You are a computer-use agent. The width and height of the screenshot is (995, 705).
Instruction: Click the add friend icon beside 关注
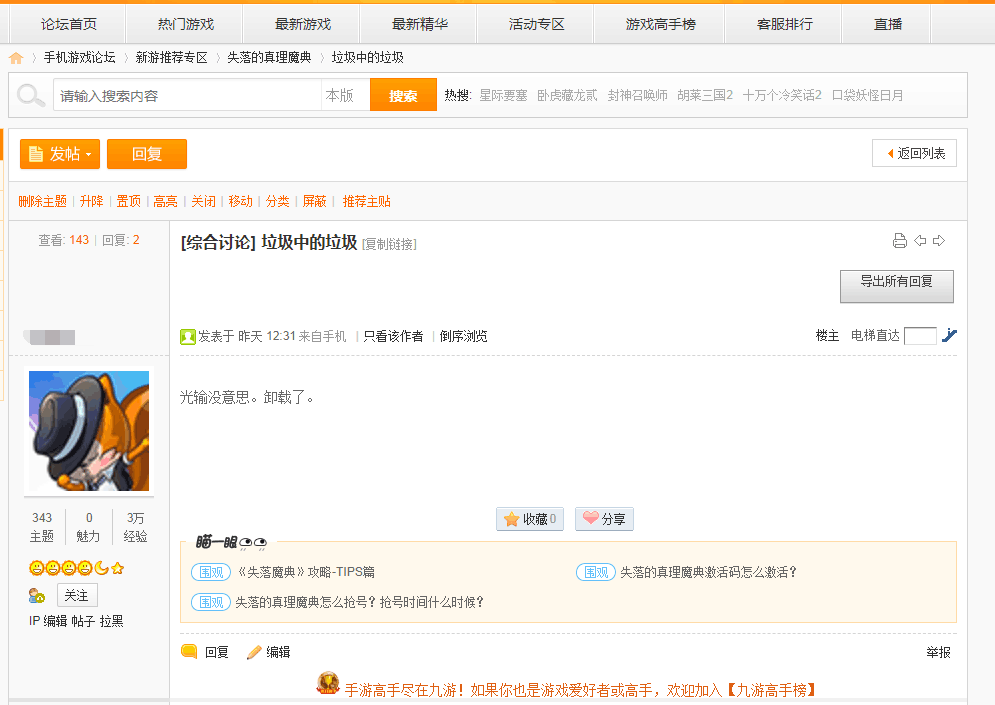pyautogui.click(x=37, y=596)
